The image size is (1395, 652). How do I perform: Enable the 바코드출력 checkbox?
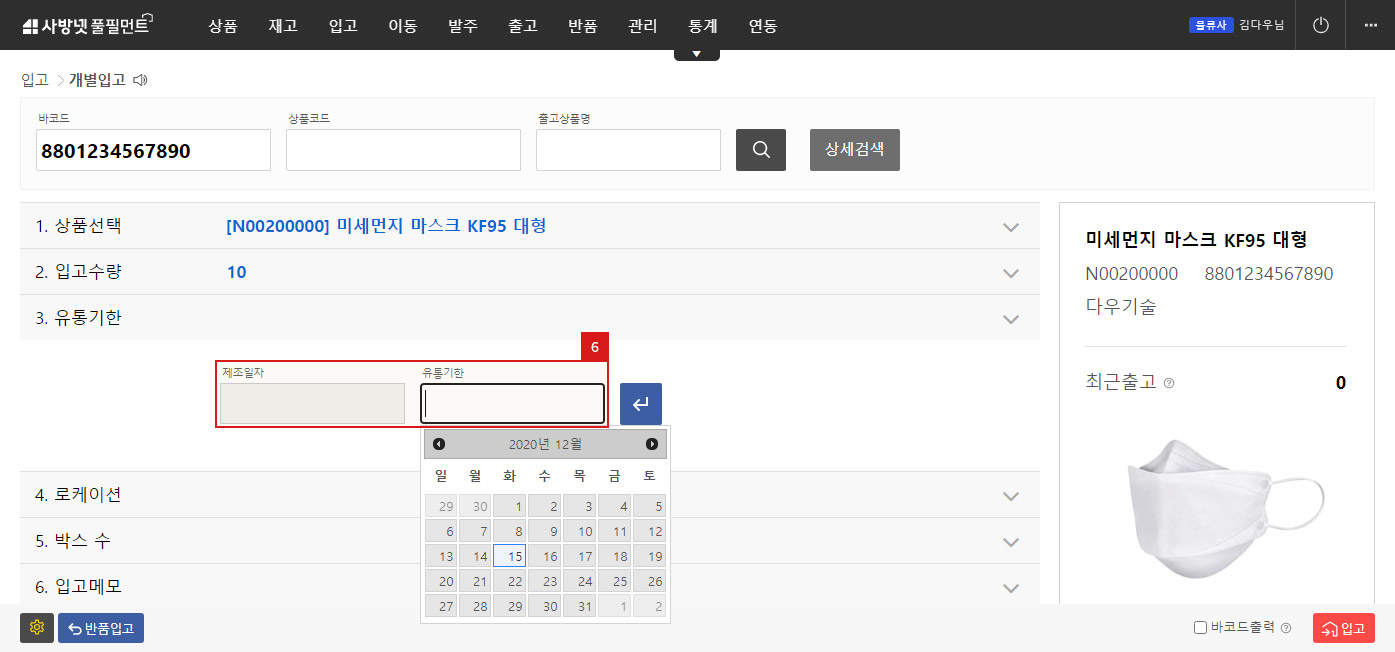pos(1201,628)
